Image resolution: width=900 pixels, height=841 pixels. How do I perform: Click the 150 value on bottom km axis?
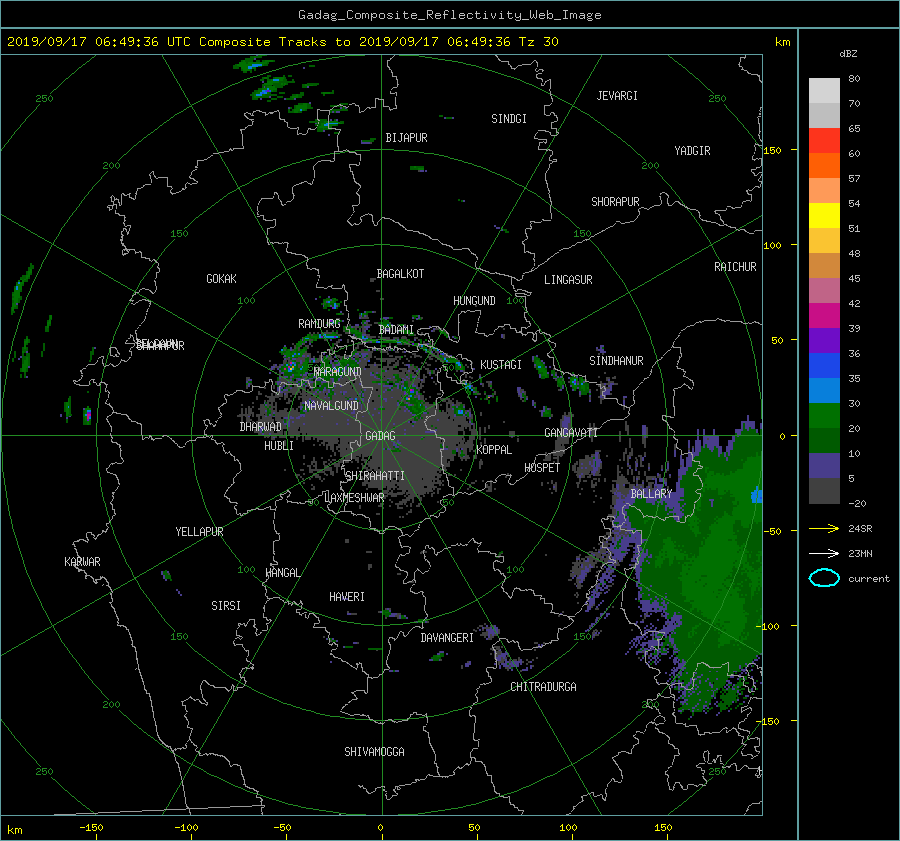[x=663, y=828]
